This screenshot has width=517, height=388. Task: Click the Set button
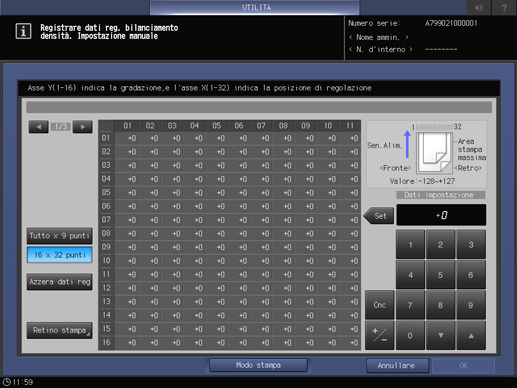tap(379, 216)
